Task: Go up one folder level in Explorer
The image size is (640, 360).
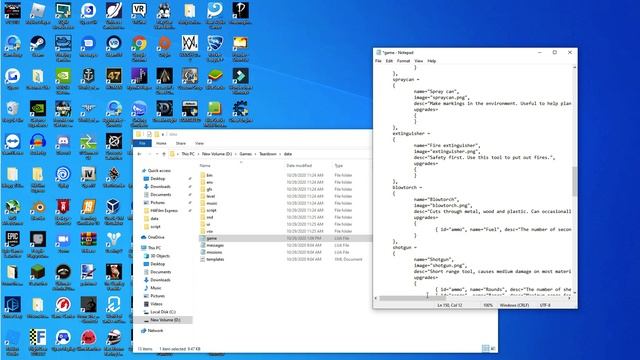Action: [x=164, y=154]
